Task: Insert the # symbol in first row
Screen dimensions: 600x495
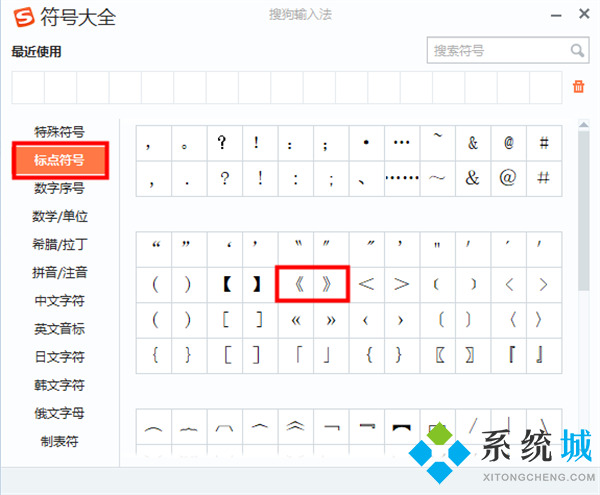Action: coord(544,143)
